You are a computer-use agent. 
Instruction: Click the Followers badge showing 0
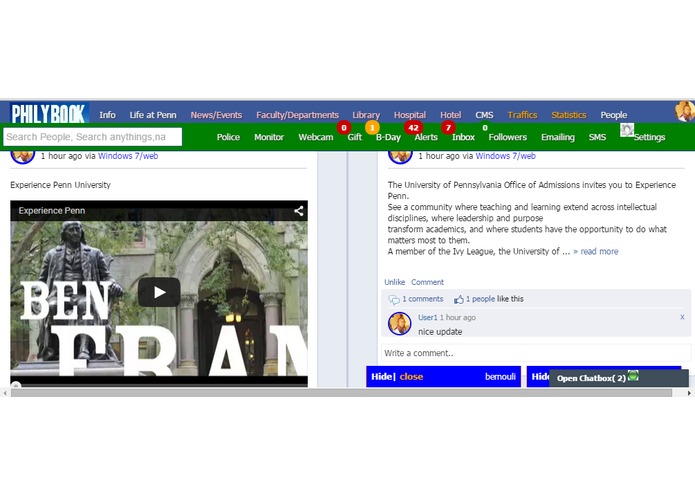(x=485, y=128)
